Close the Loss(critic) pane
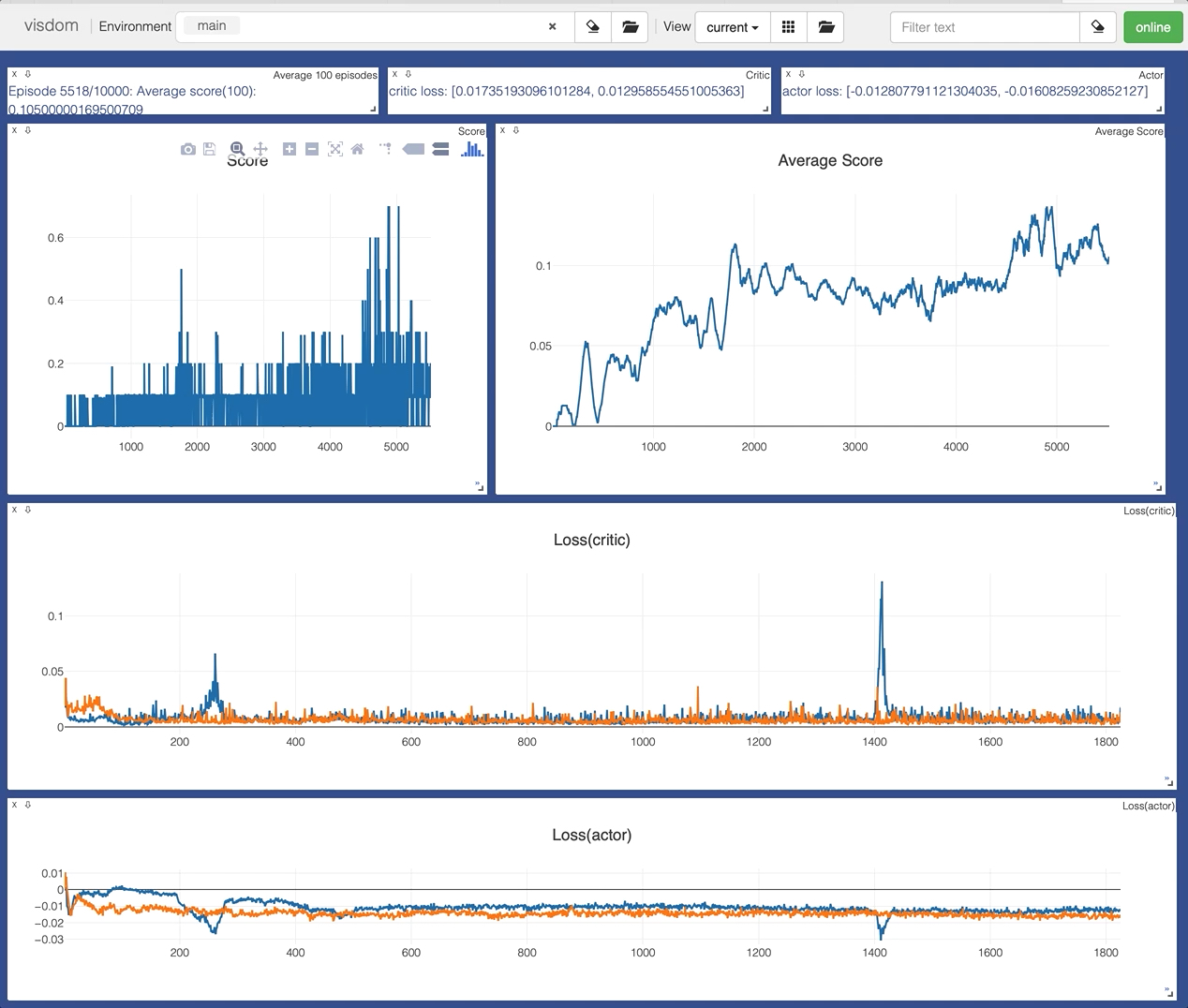 pos(14,510)
